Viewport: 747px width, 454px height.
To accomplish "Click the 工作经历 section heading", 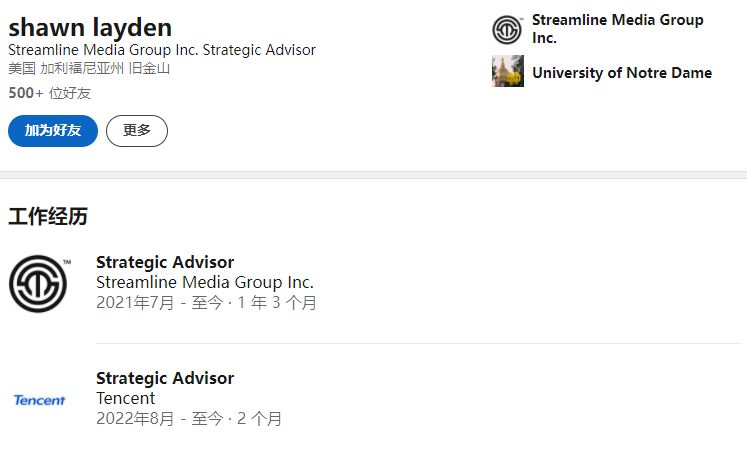I will pyautogui.click(x=48, y=217).
